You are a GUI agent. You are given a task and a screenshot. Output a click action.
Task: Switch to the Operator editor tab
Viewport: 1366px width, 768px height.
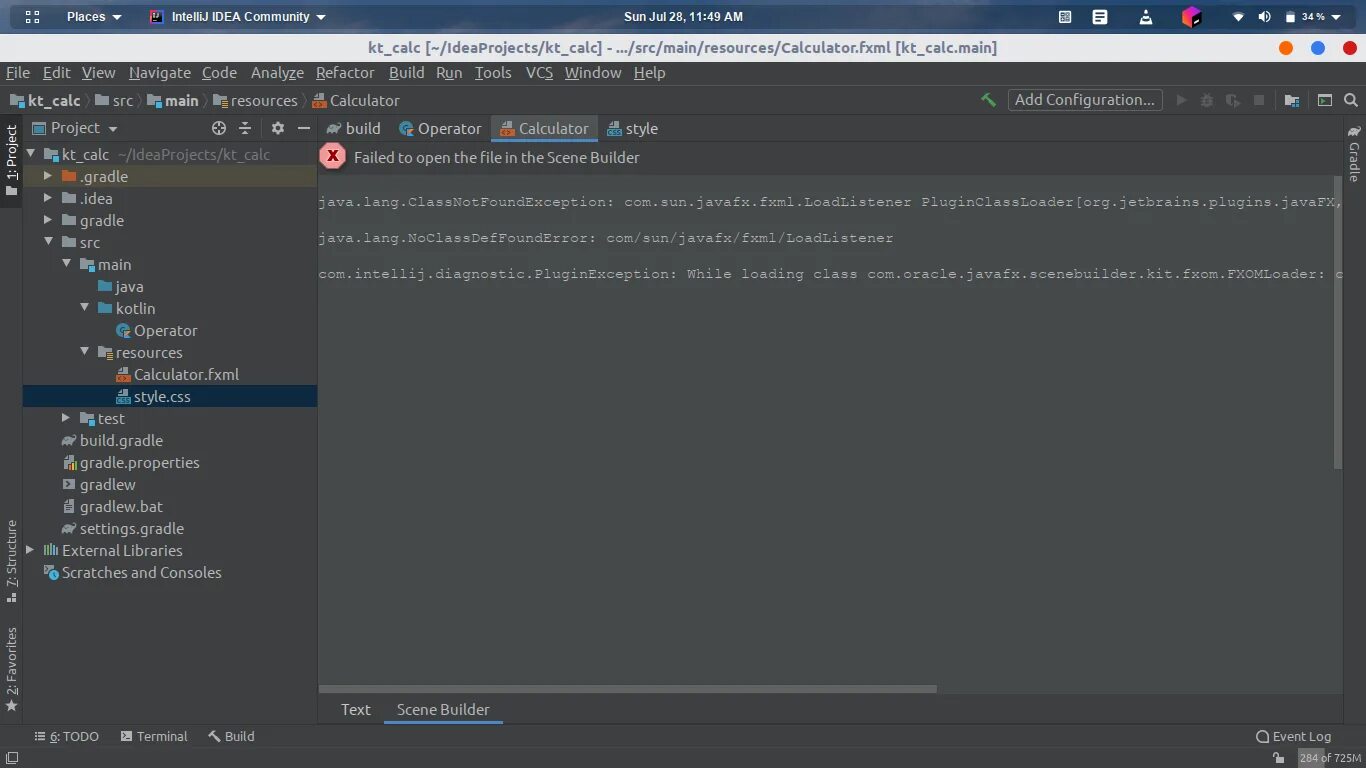[x=440, y=128]
